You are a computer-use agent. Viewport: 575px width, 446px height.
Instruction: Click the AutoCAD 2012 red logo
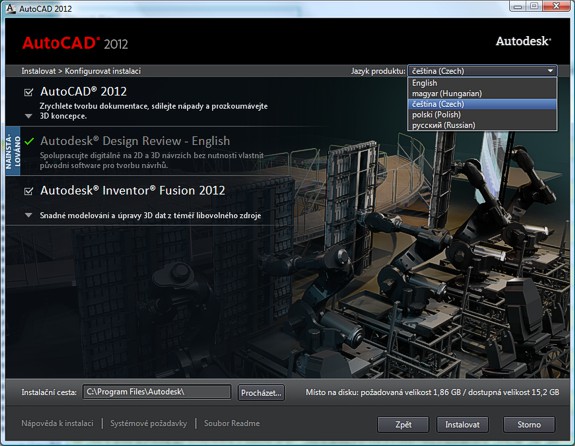(75, 43)
